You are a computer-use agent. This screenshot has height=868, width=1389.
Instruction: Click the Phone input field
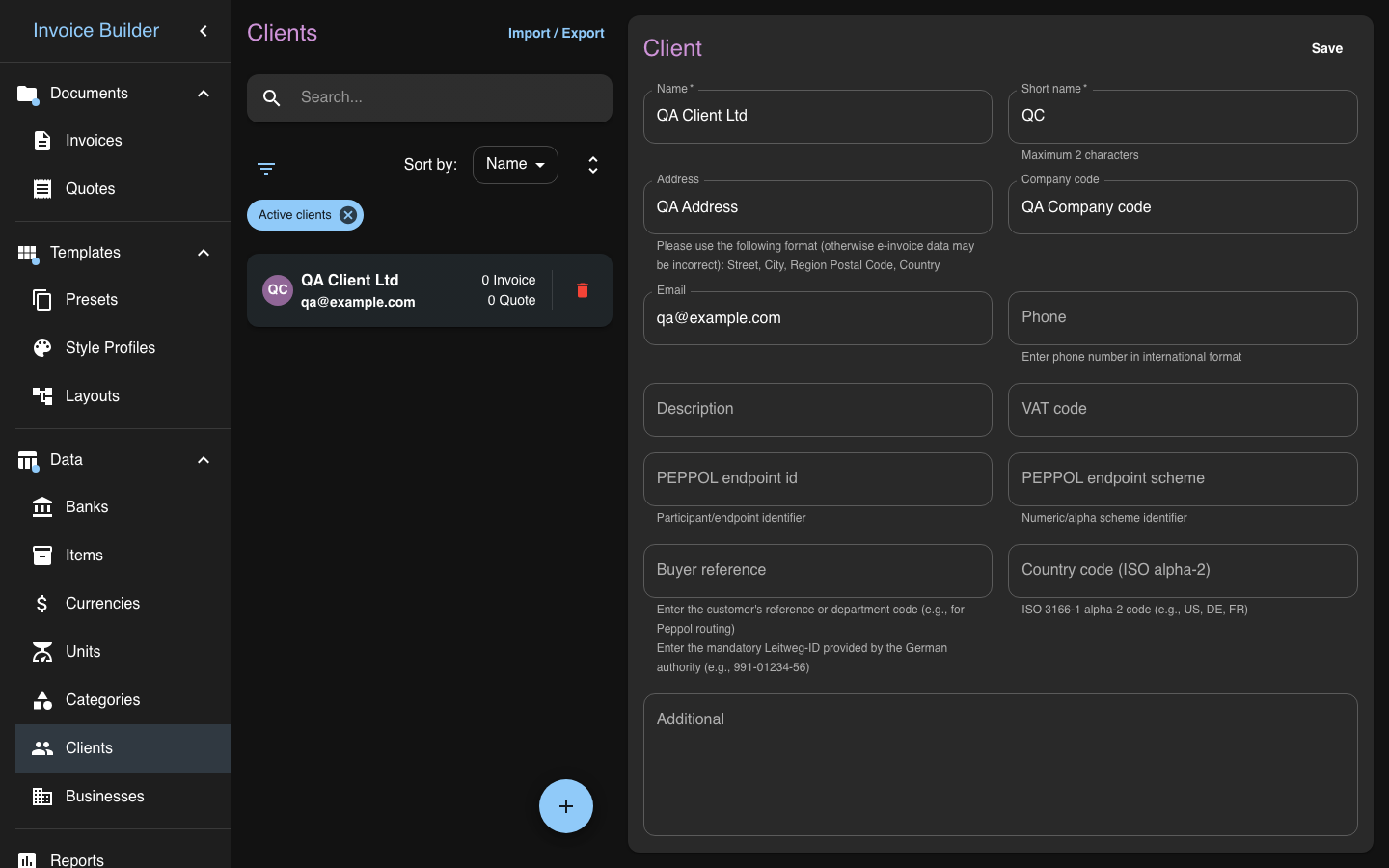click(1183, 318)
